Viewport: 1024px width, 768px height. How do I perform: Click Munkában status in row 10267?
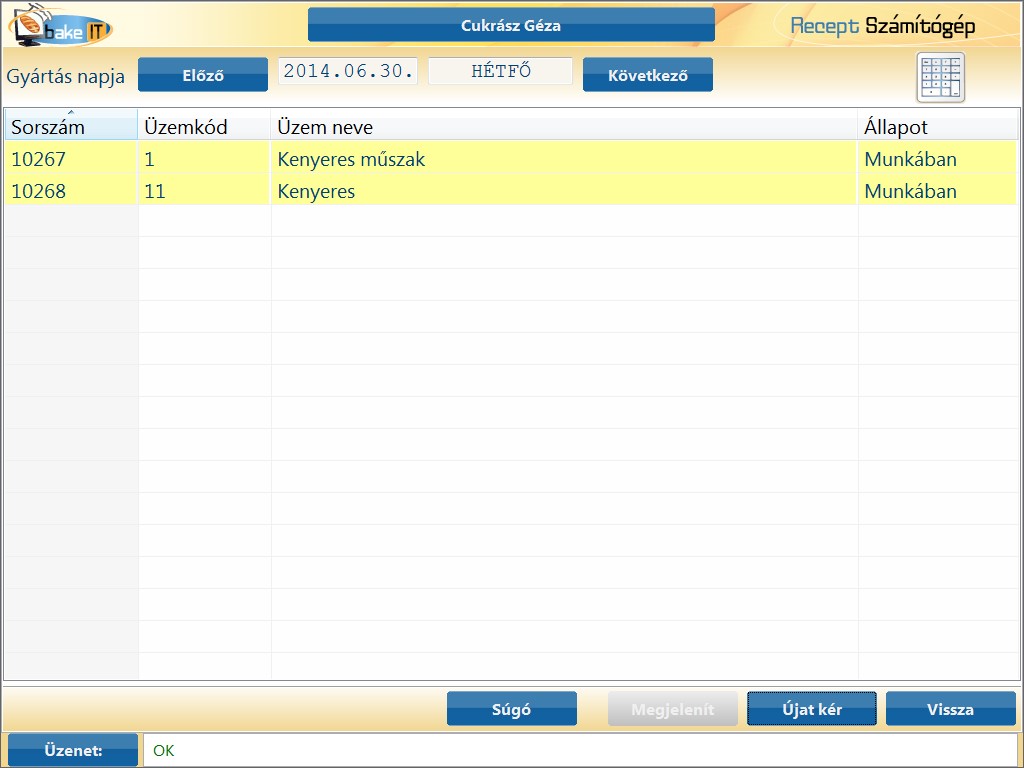point(938,159)
